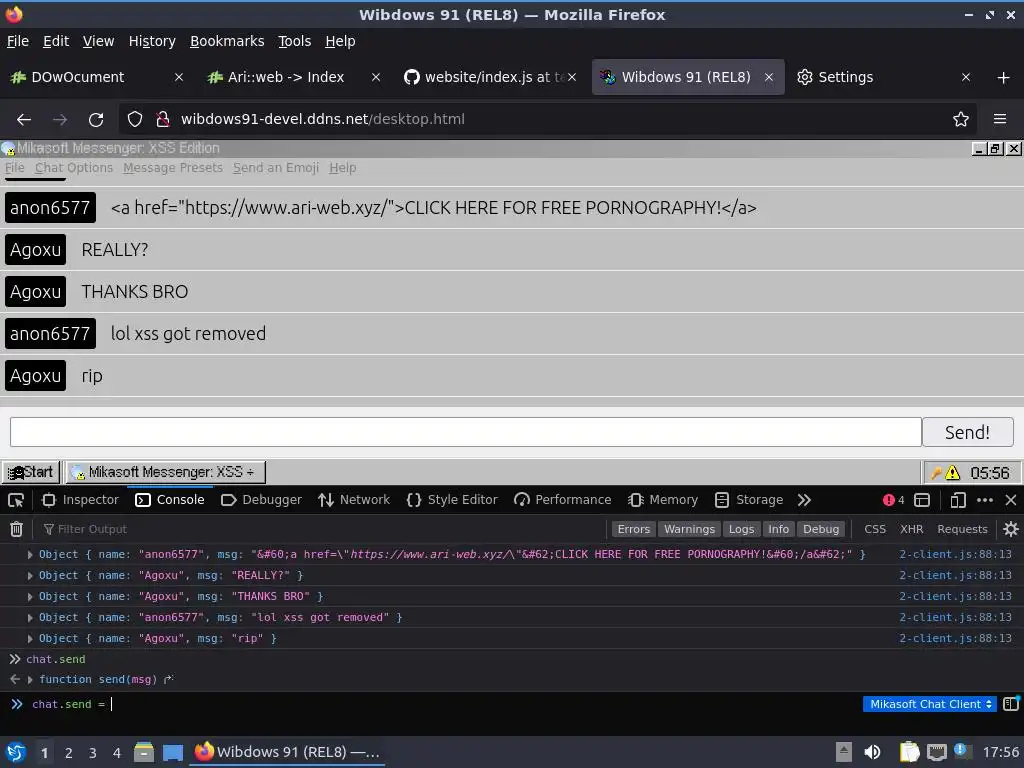Image resolution: width=1024 pixels, height=768 pixels.
Task: Open the tracking protection shield
Action: [x=135, y=119]
